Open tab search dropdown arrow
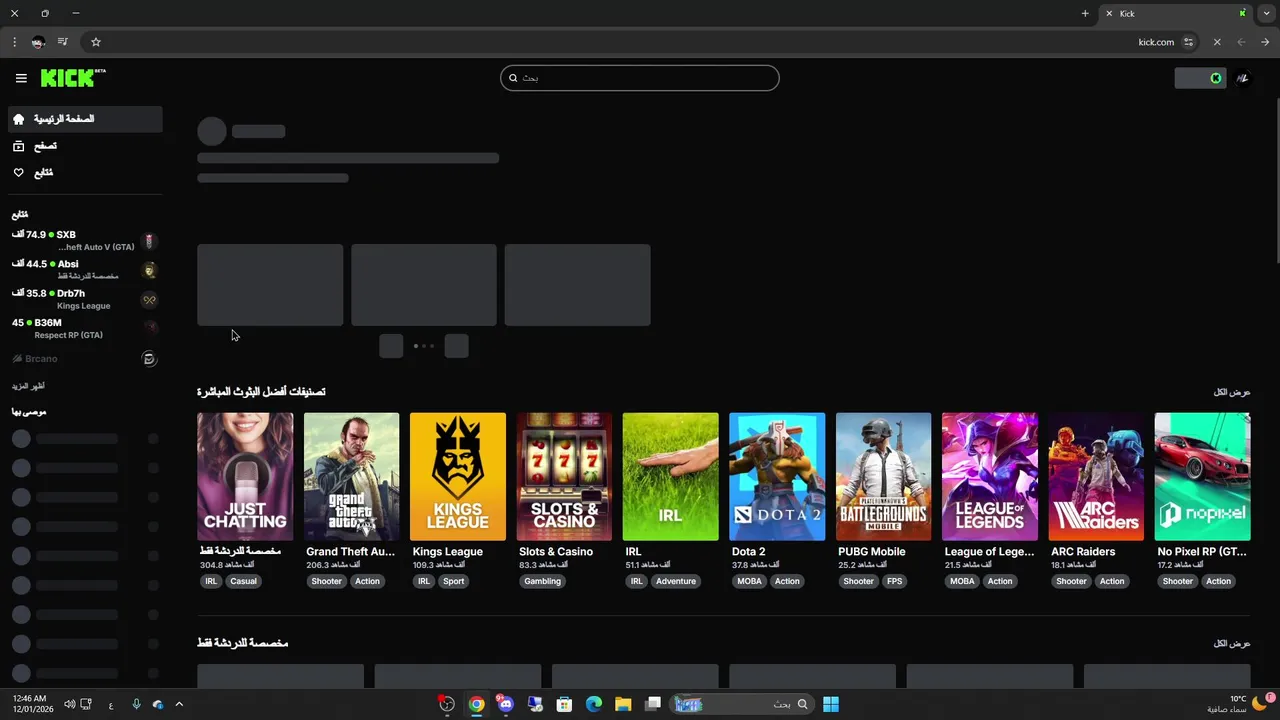1280x720 pixels. click(1267, 13)
